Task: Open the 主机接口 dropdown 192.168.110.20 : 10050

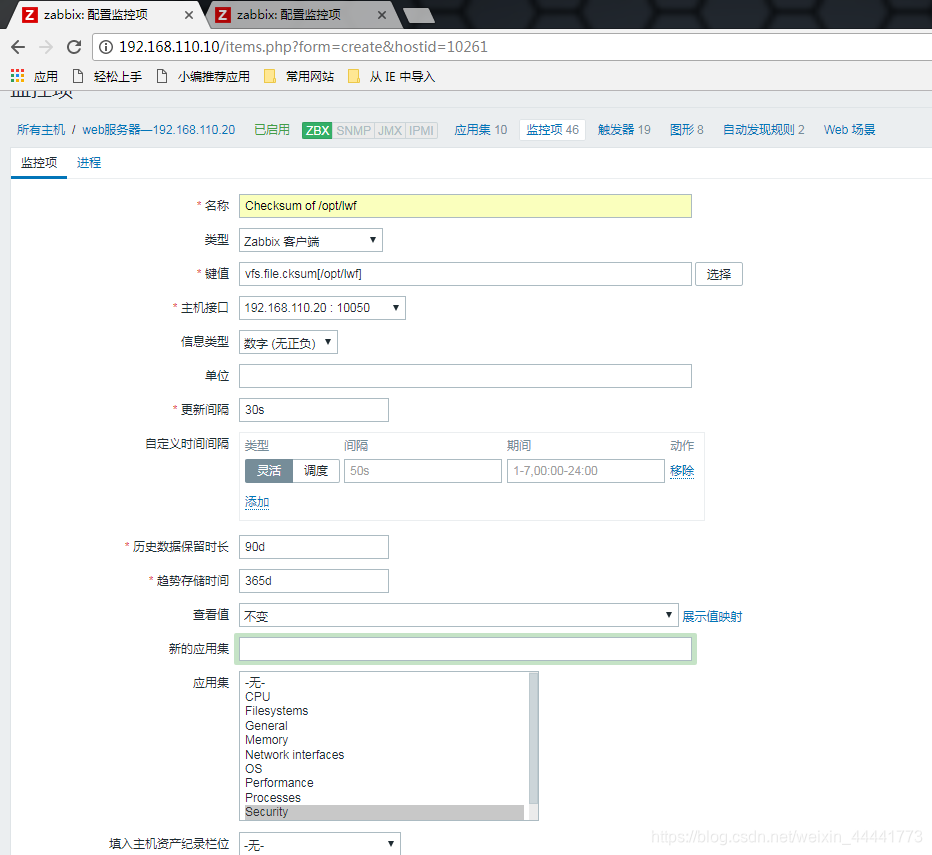Action: pyautogui.click(x=322, y=308)
